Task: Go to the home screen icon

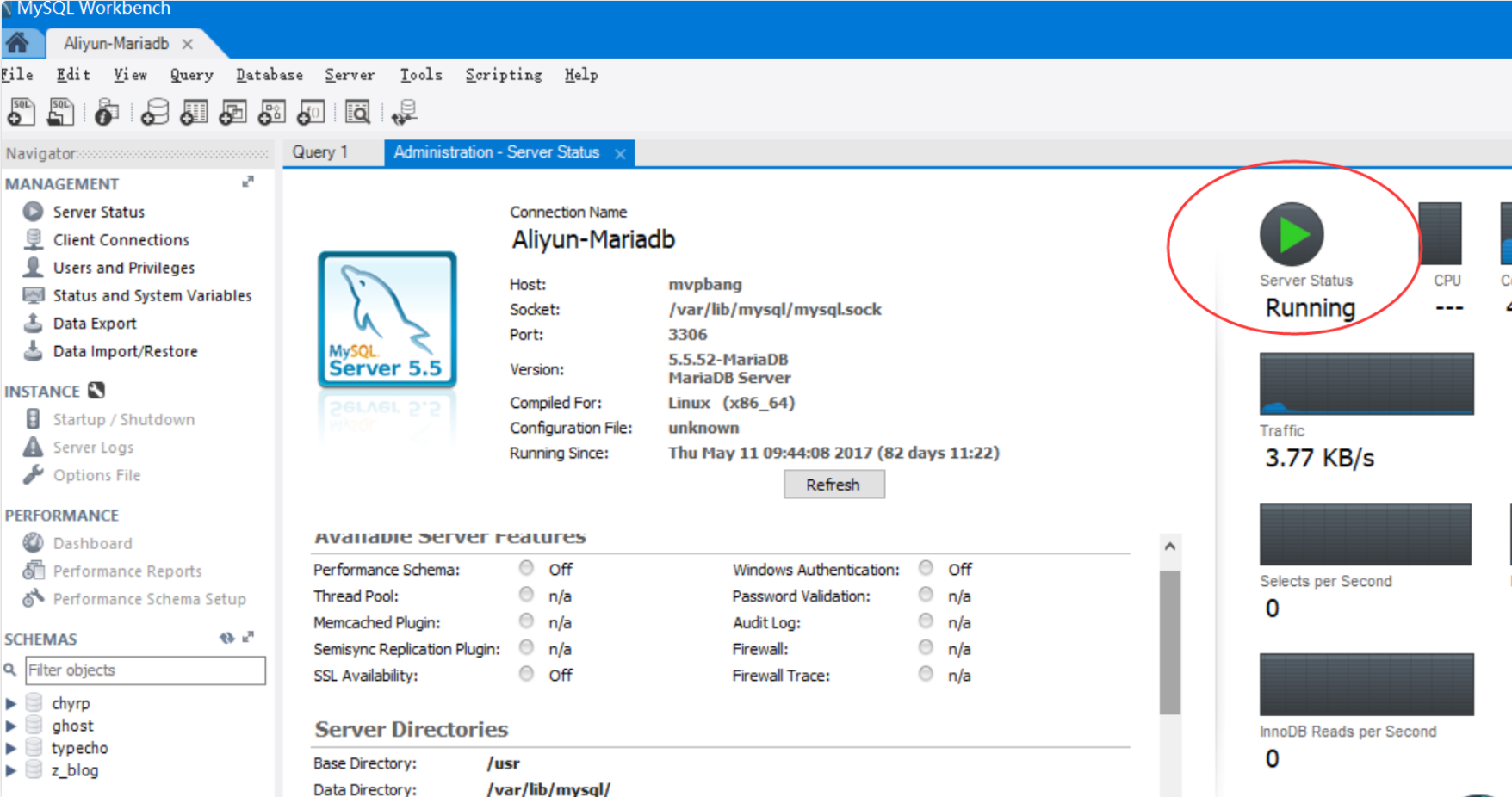Action: pyautogui.click(x=17, y=42)
